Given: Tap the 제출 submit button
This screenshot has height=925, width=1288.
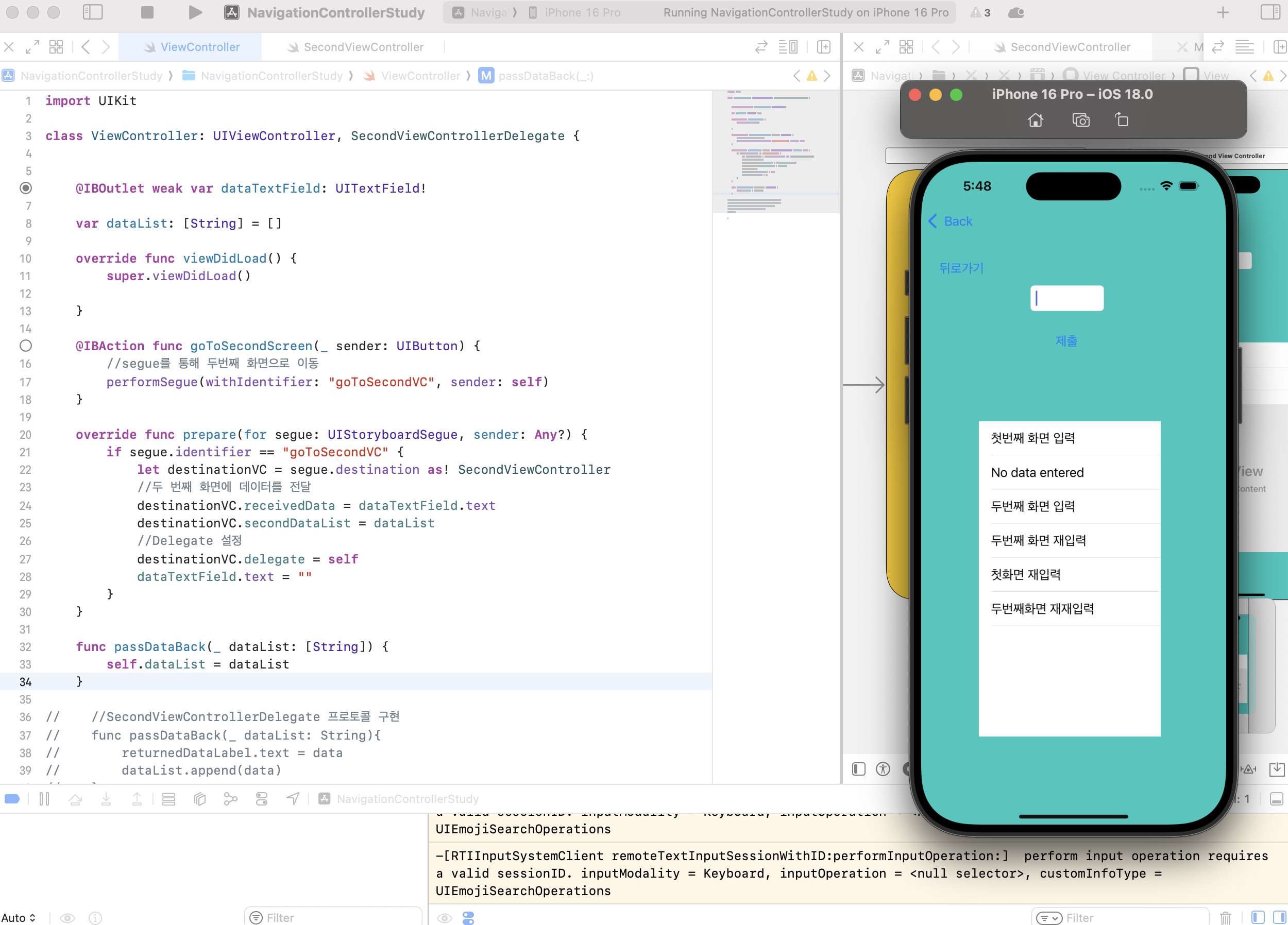Looking at the screenshot, I should [x=1066, y=341].
